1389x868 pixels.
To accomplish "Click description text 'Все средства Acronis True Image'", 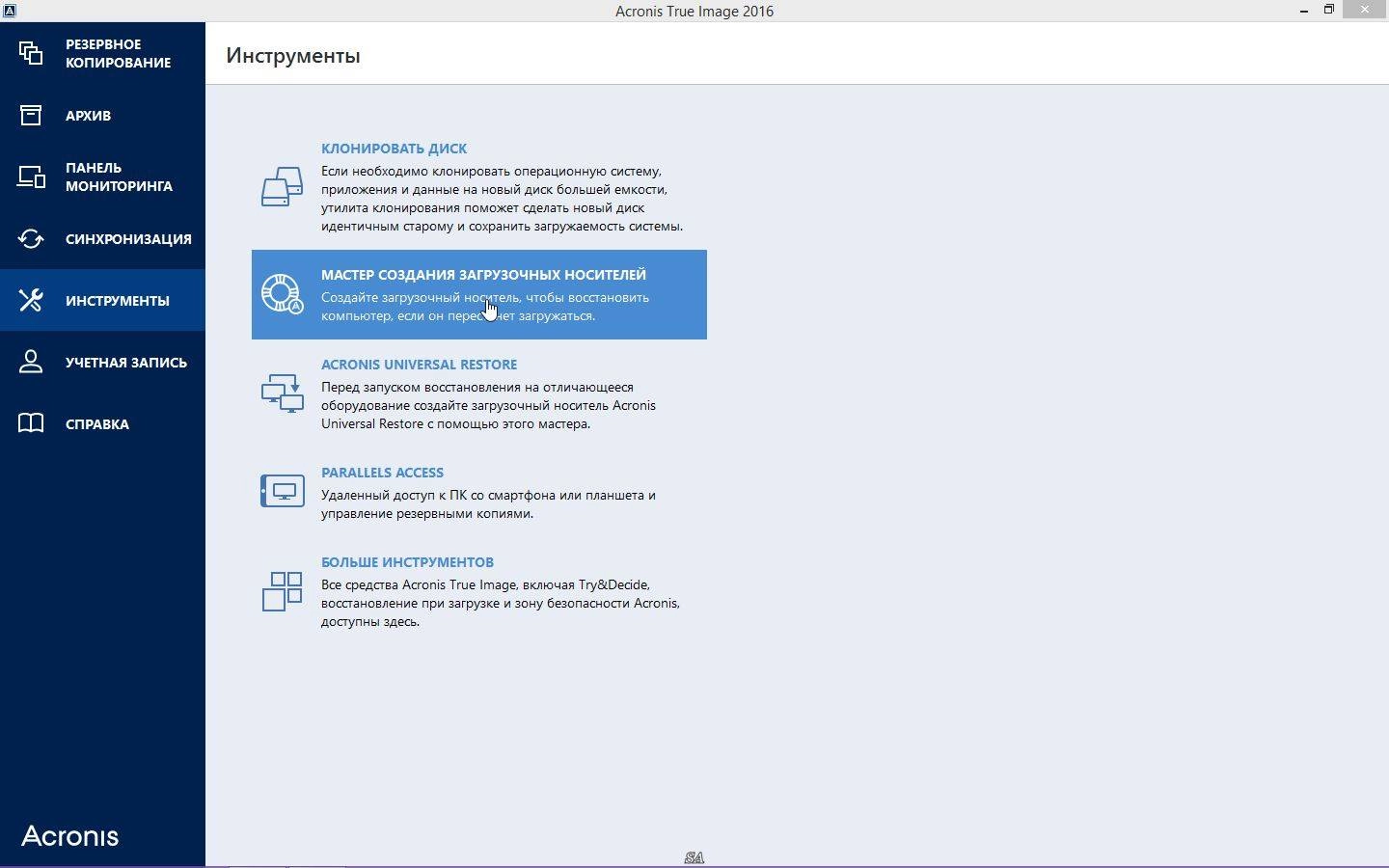I will (501, 603).
